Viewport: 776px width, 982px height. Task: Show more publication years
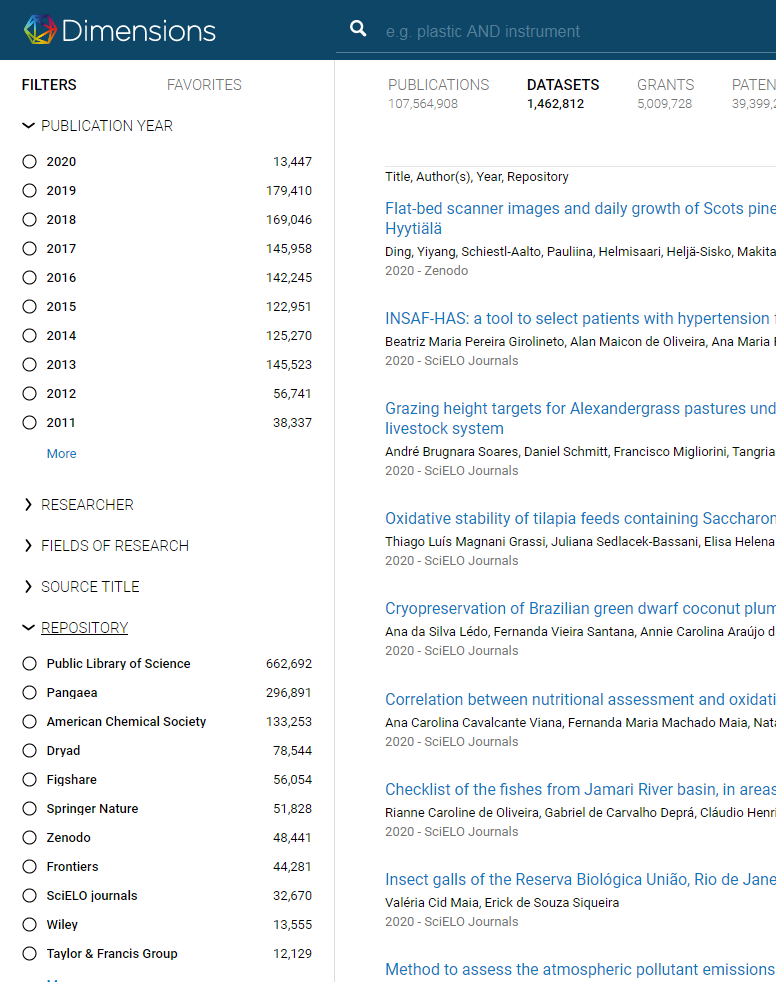(x=61, y=453)
